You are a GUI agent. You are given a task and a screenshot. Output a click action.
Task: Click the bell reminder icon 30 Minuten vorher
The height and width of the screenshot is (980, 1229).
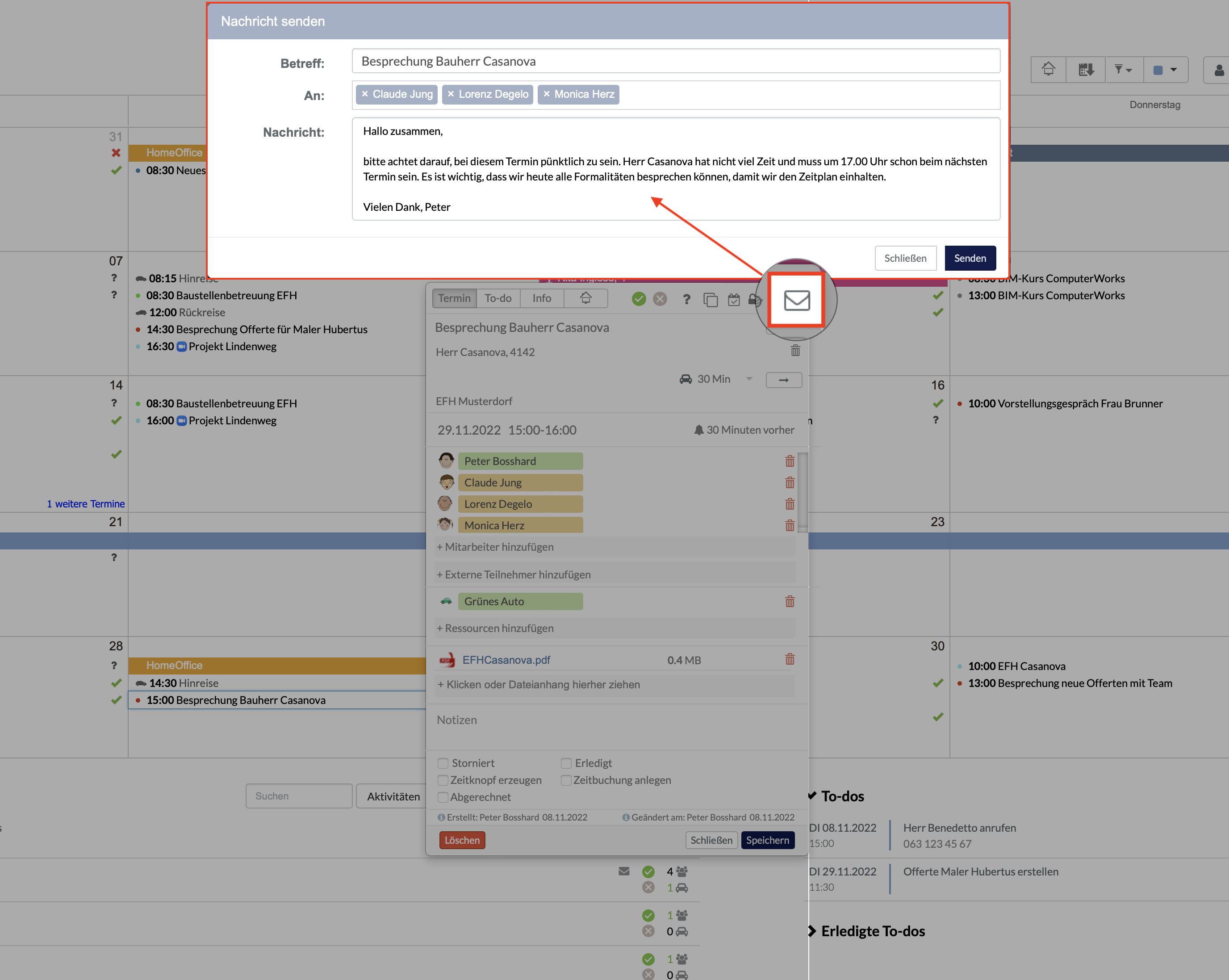698,430
